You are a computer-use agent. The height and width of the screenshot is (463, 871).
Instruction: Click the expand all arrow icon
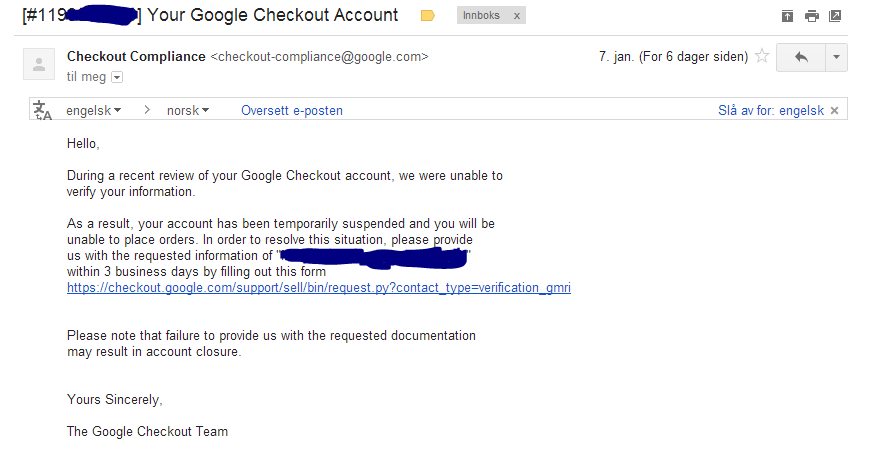[787, 16]
